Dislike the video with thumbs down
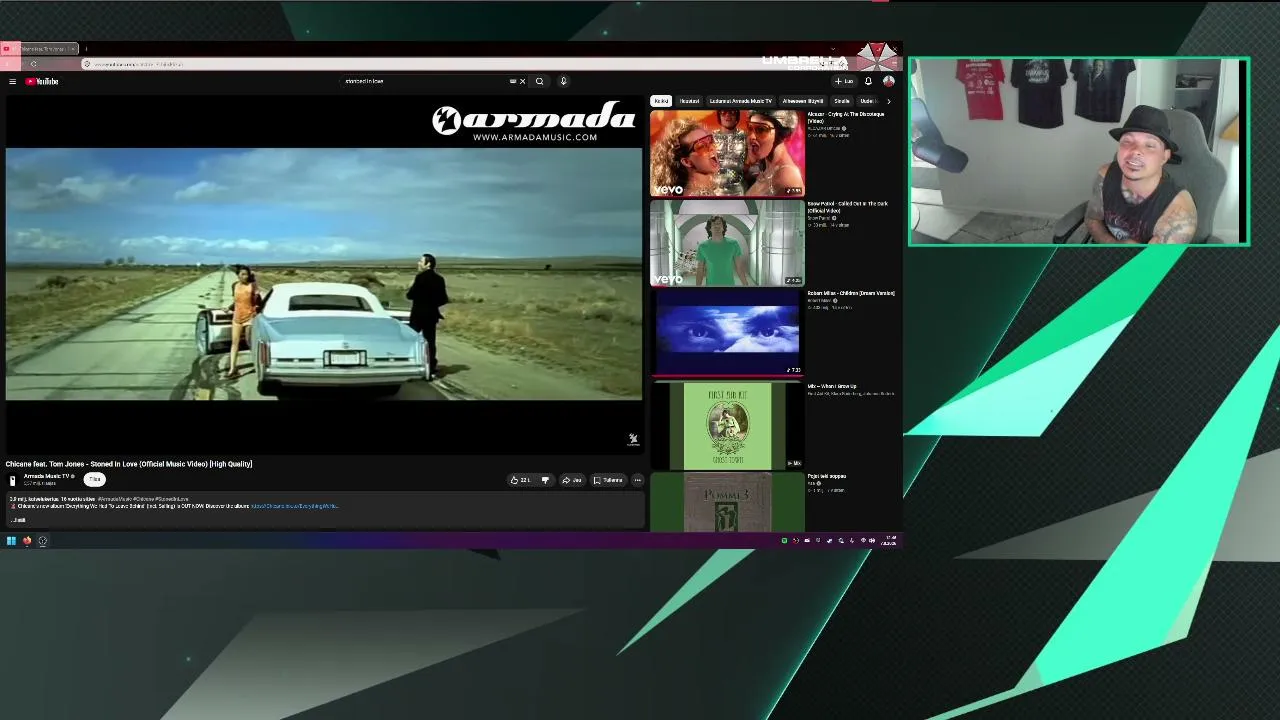The width and height of the screenshot is (1280, 720). (545, 480)
